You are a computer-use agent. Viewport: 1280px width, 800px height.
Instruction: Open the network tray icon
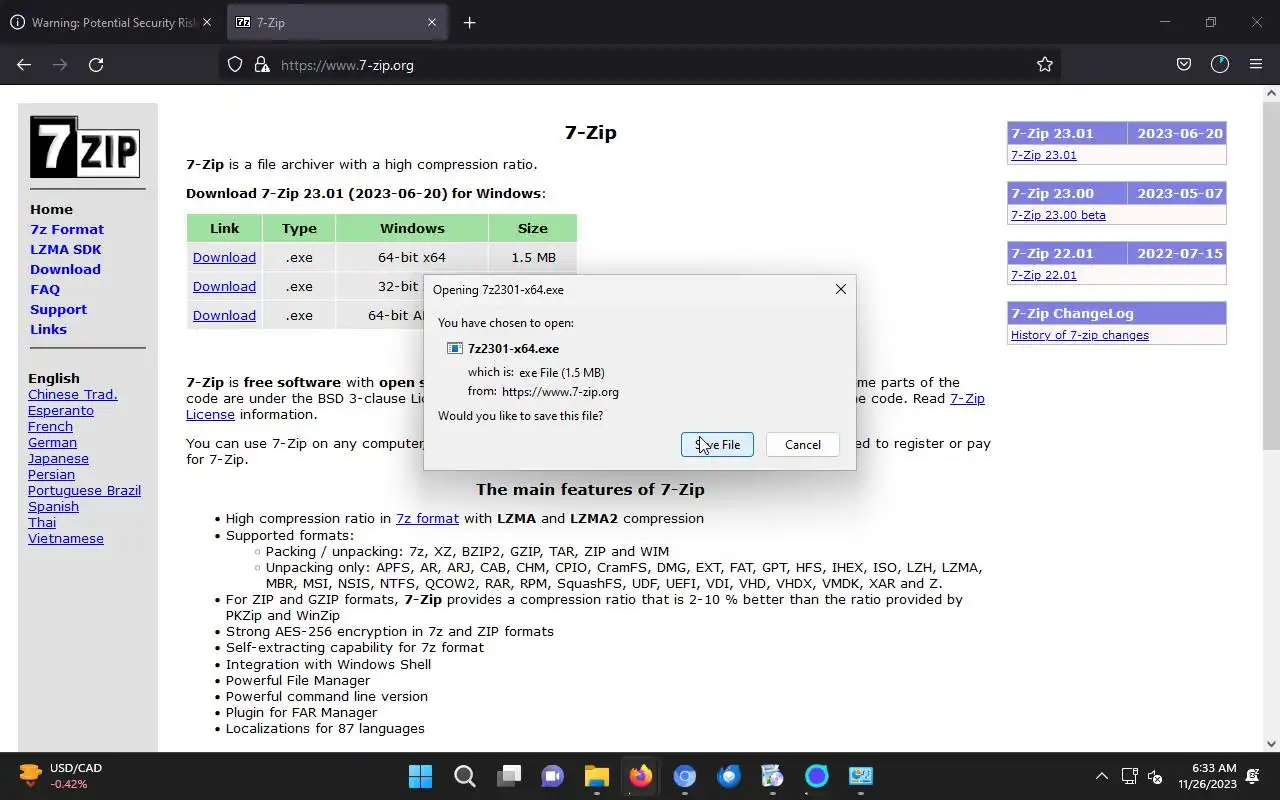[1129, 776]
